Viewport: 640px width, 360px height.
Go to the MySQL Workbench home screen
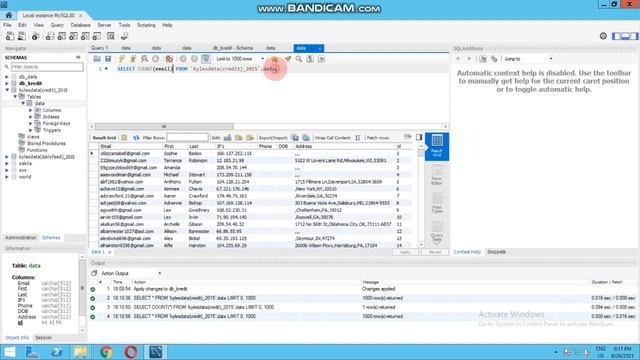coord(9,15)
